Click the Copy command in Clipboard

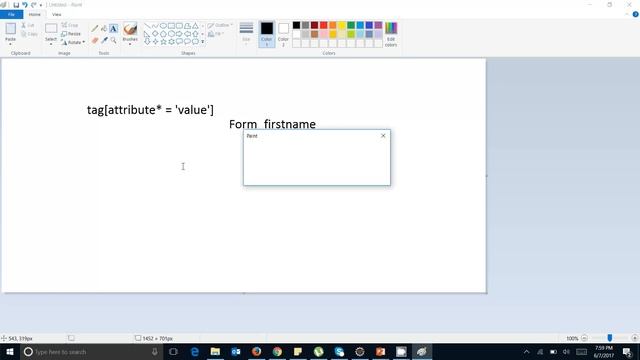pos(29,34)
